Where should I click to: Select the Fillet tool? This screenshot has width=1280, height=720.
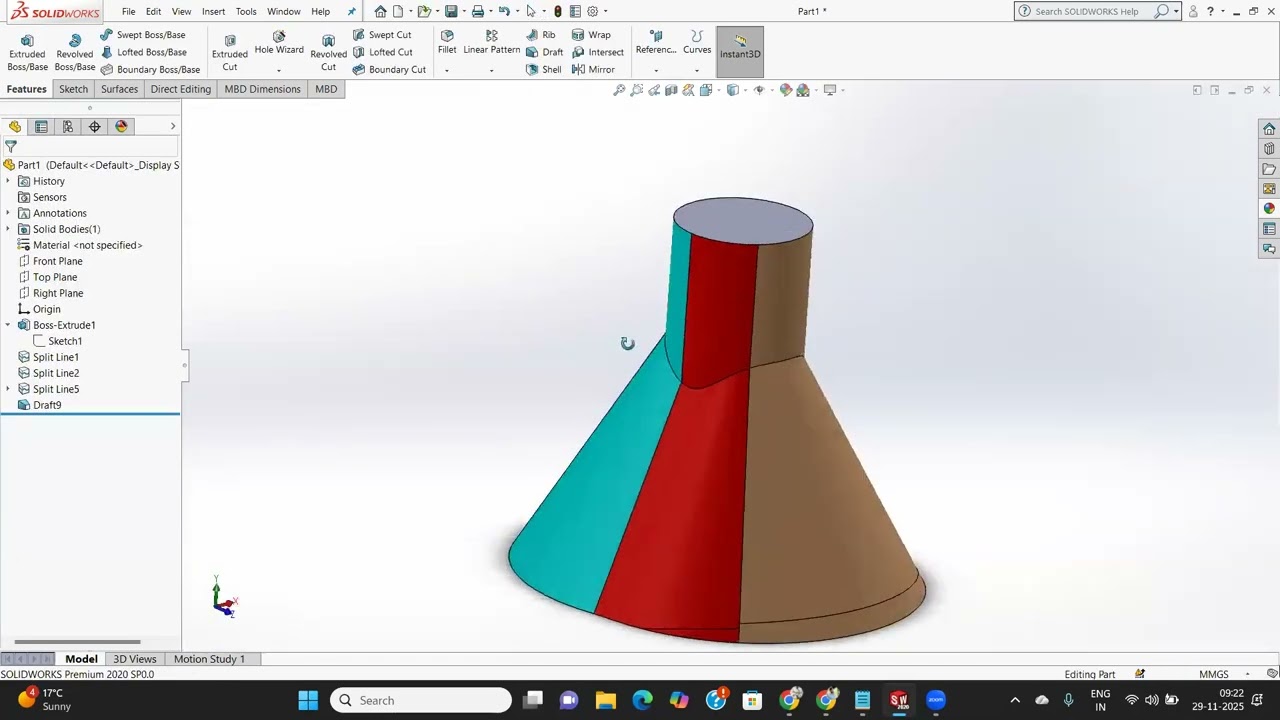tap(447, 43)
